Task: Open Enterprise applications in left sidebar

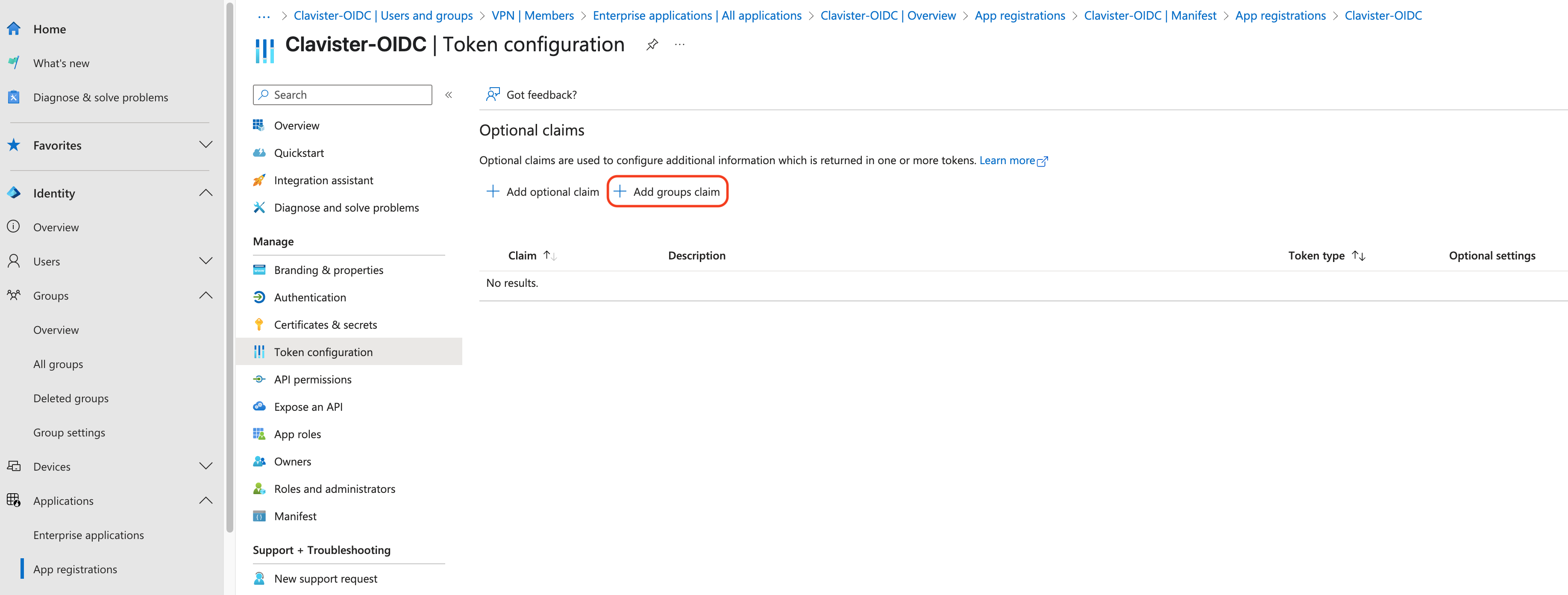Action: (x=88, y=534)
